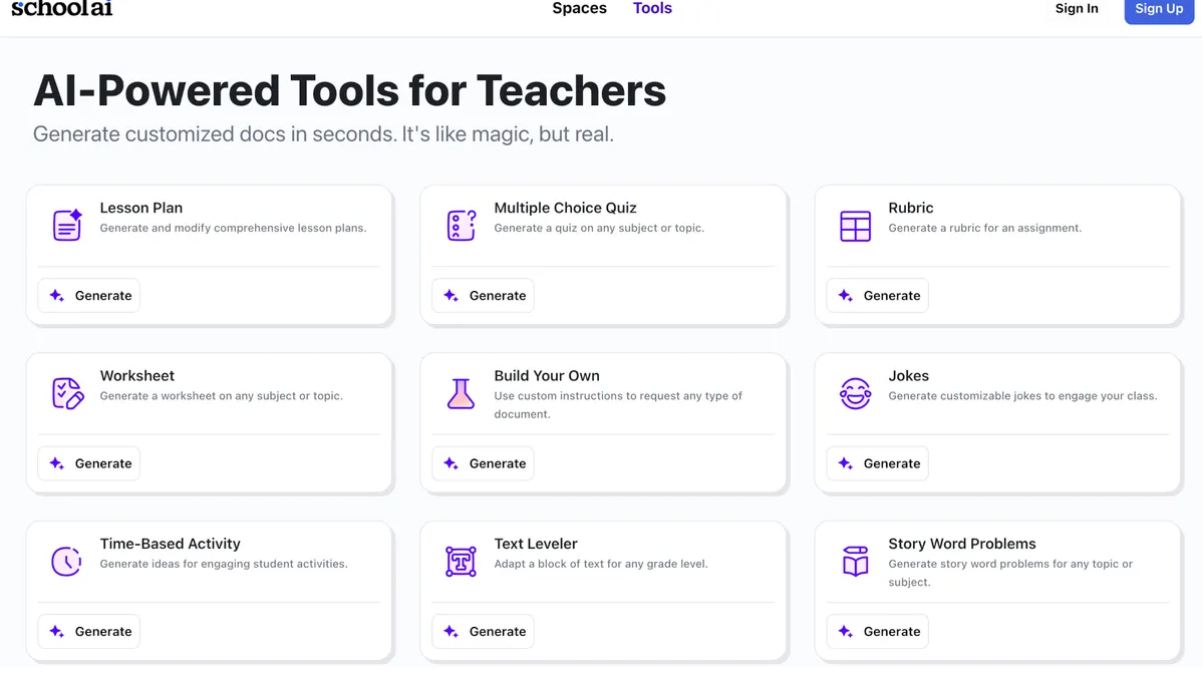Viewport: 1204px width, 680px height.
Task: Click the Time-Based Activity title
Action: [170, 544]
